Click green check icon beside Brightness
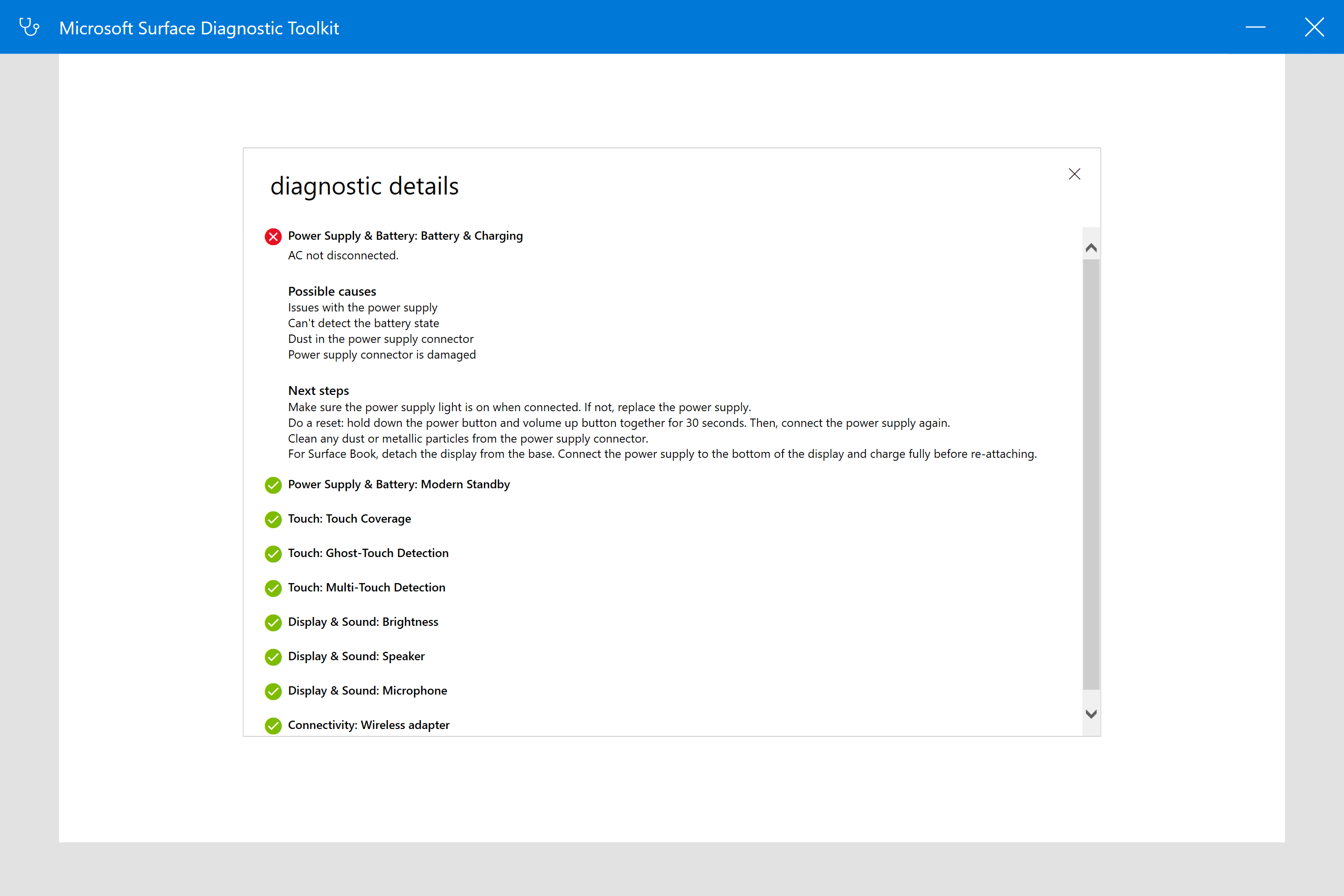The image size is (1344, 896). tap(273, 622)
